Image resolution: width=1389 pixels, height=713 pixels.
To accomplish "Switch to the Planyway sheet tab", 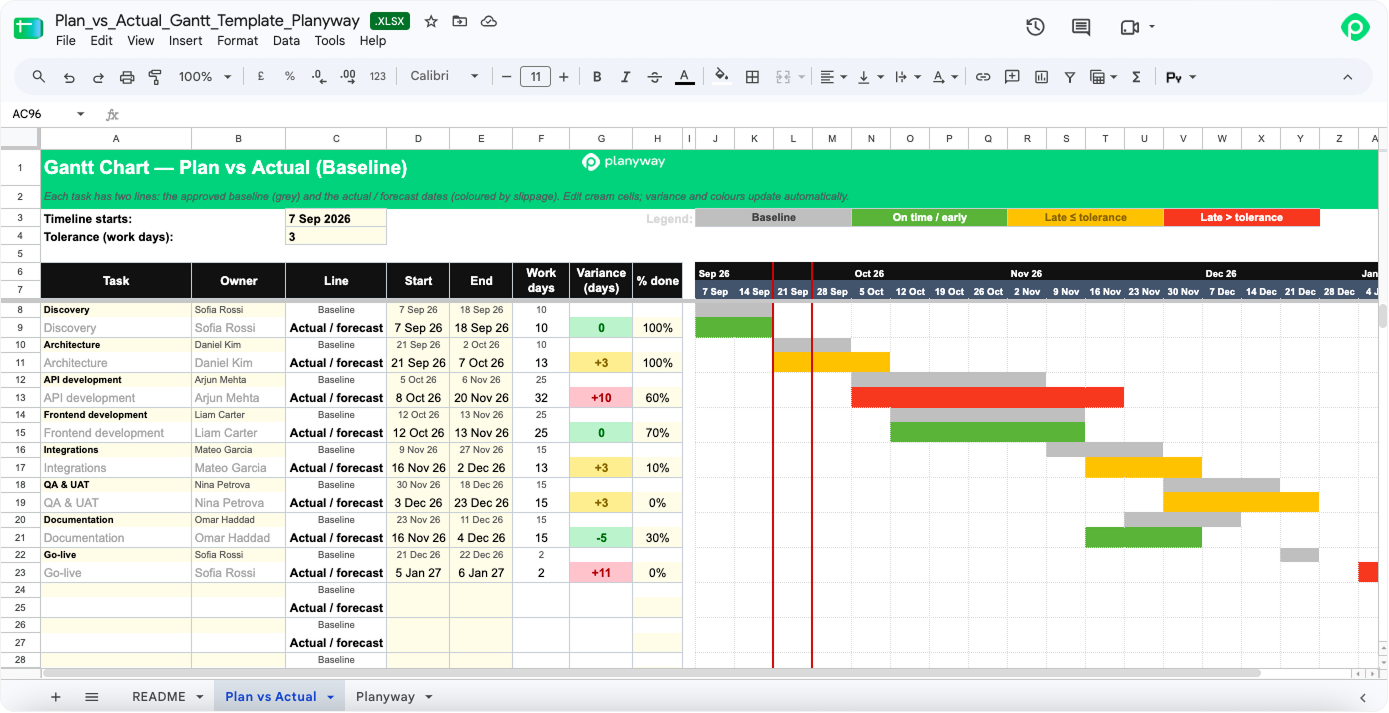I will [x=385, y=697].
